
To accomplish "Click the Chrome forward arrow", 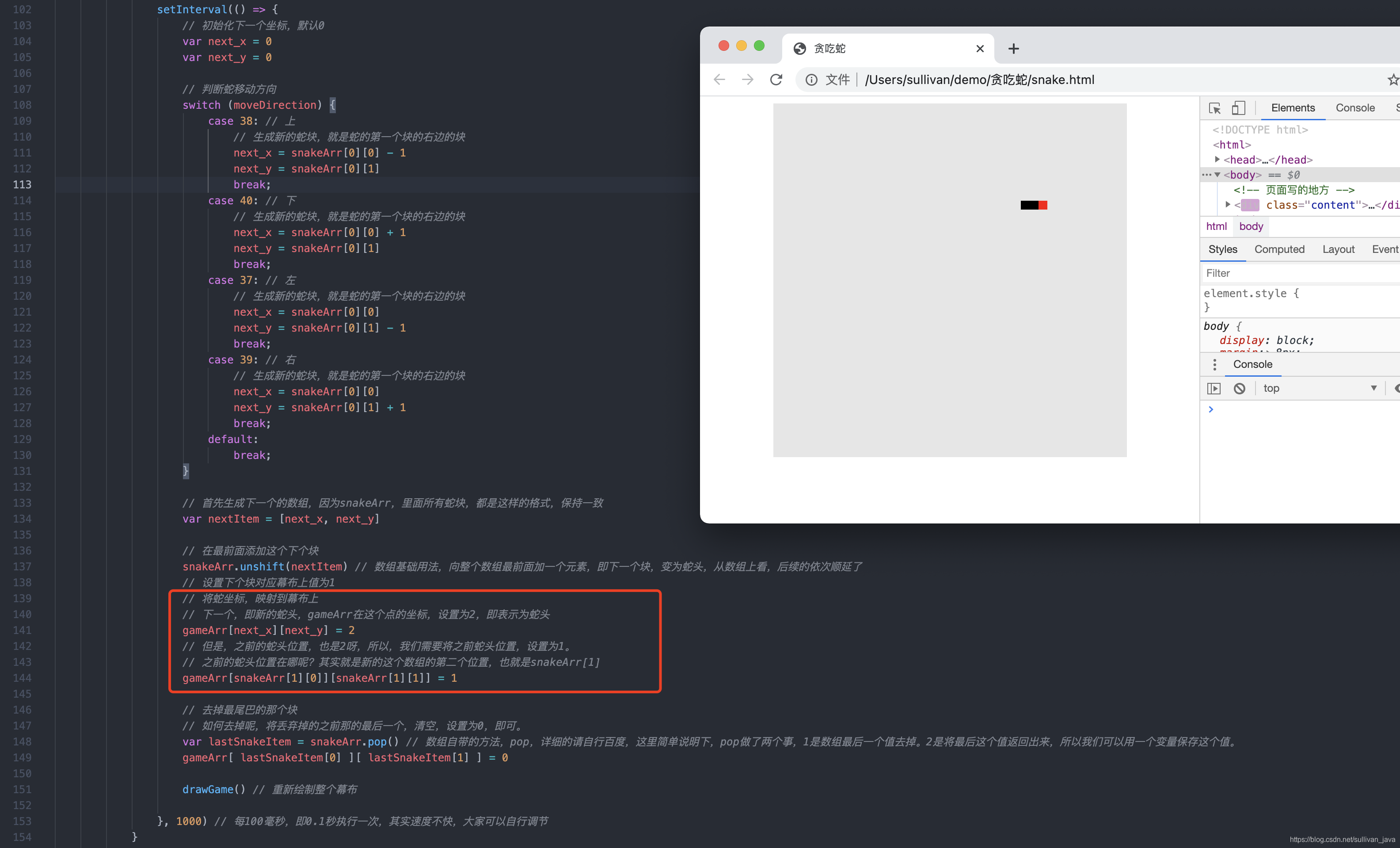I will [x=748, y=80].
